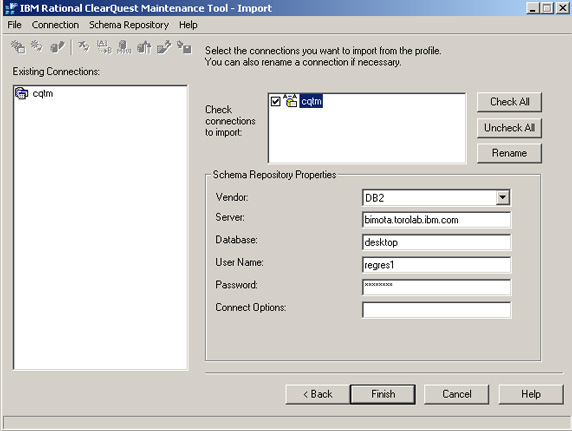Click the Database field containing desktop

coord(437,242)
